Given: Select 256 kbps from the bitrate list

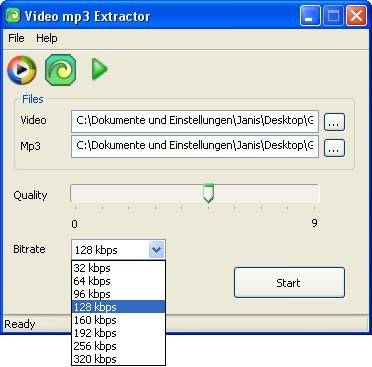Looking at the screenshot, I should pos(118,346).
